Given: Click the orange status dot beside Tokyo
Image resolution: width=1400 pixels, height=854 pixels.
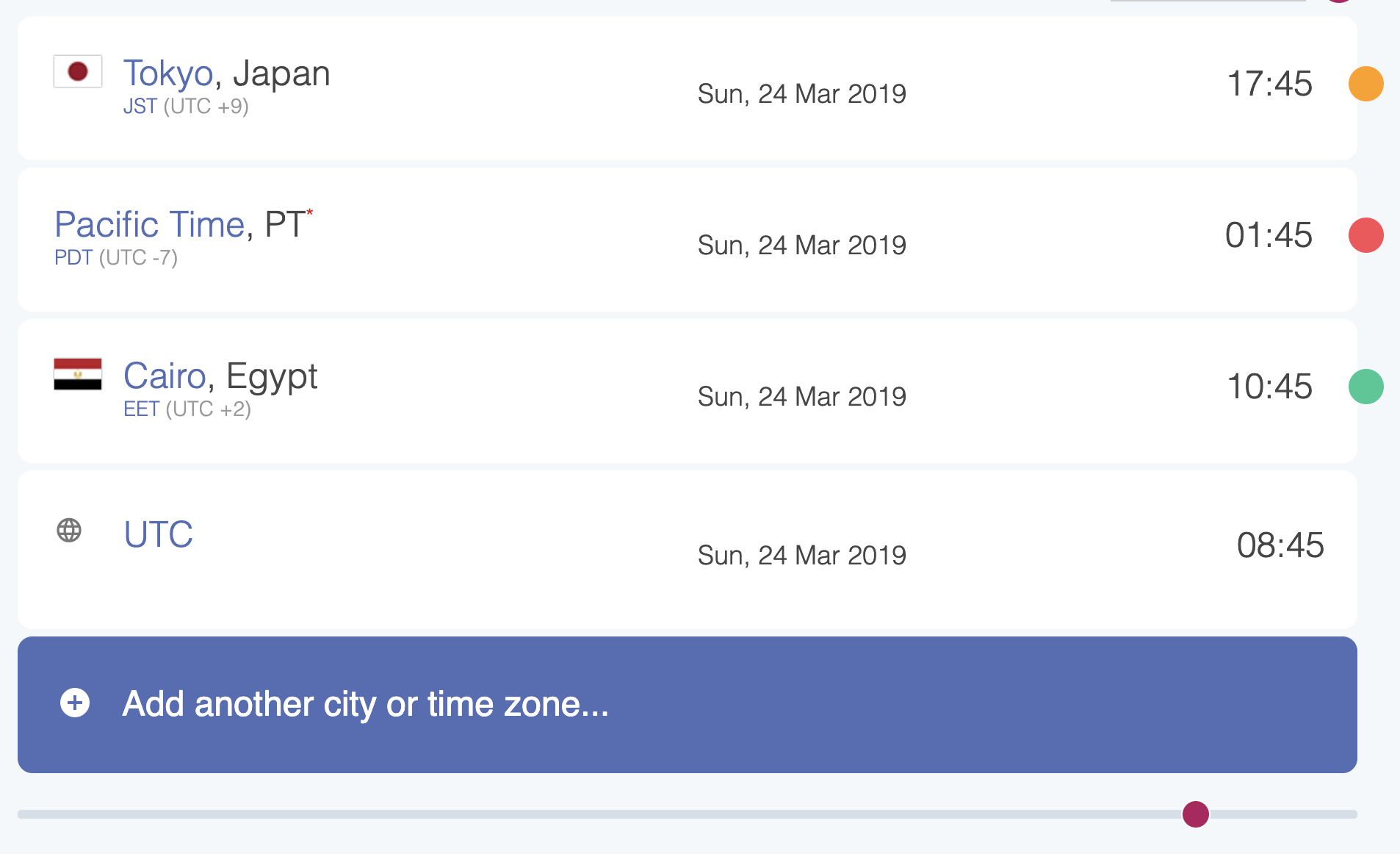Looking at the screenshot, I should [x=1365, y=84].
